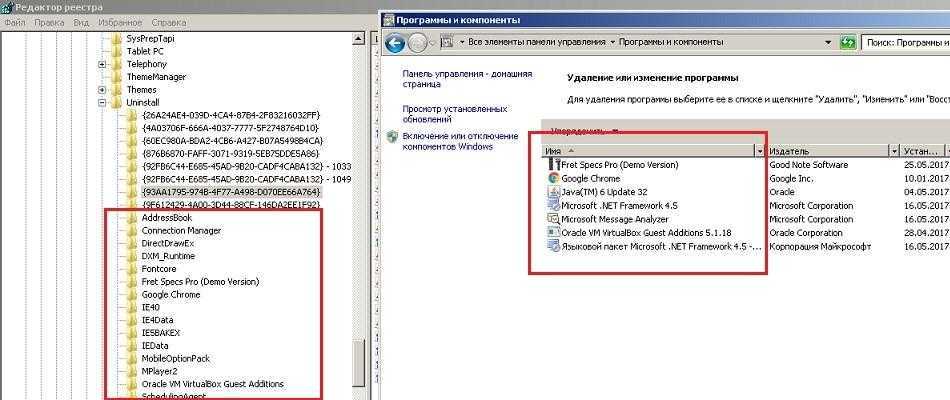Click the search box 'Поиск: Программы'
950x400 pixels.
pyautogui.click(x=905, y=42)
